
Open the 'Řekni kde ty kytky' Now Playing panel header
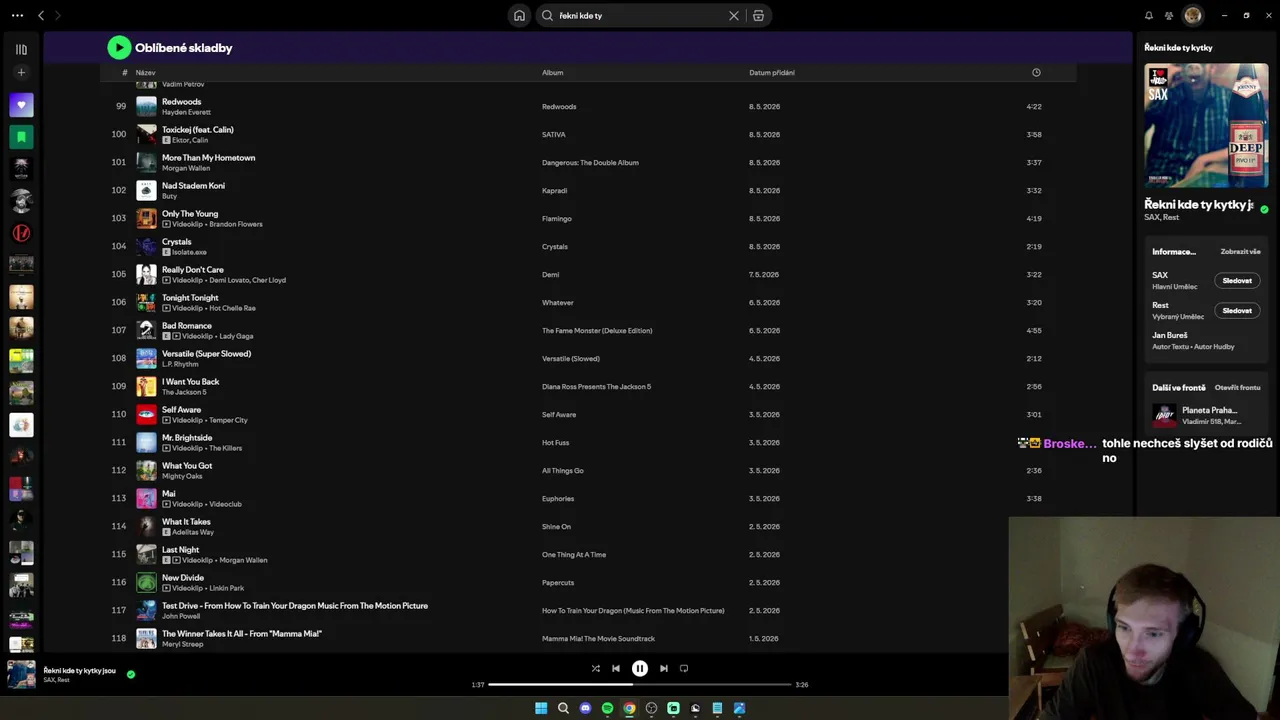[x=1178, y=48]
